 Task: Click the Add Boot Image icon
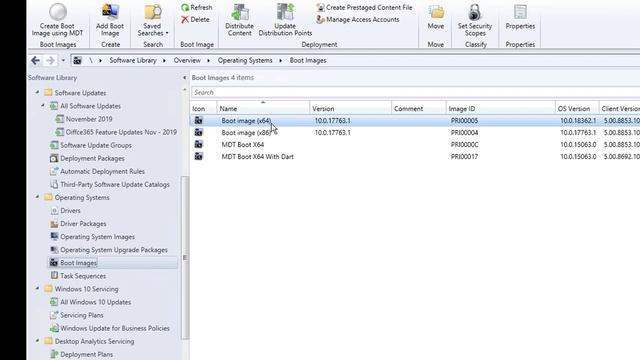click(110, 12)
